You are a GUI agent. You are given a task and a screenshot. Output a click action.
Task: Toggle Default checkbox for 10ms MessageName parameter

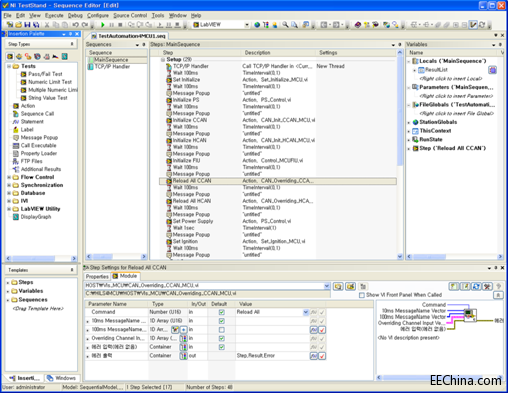click(x=222, y=321)
